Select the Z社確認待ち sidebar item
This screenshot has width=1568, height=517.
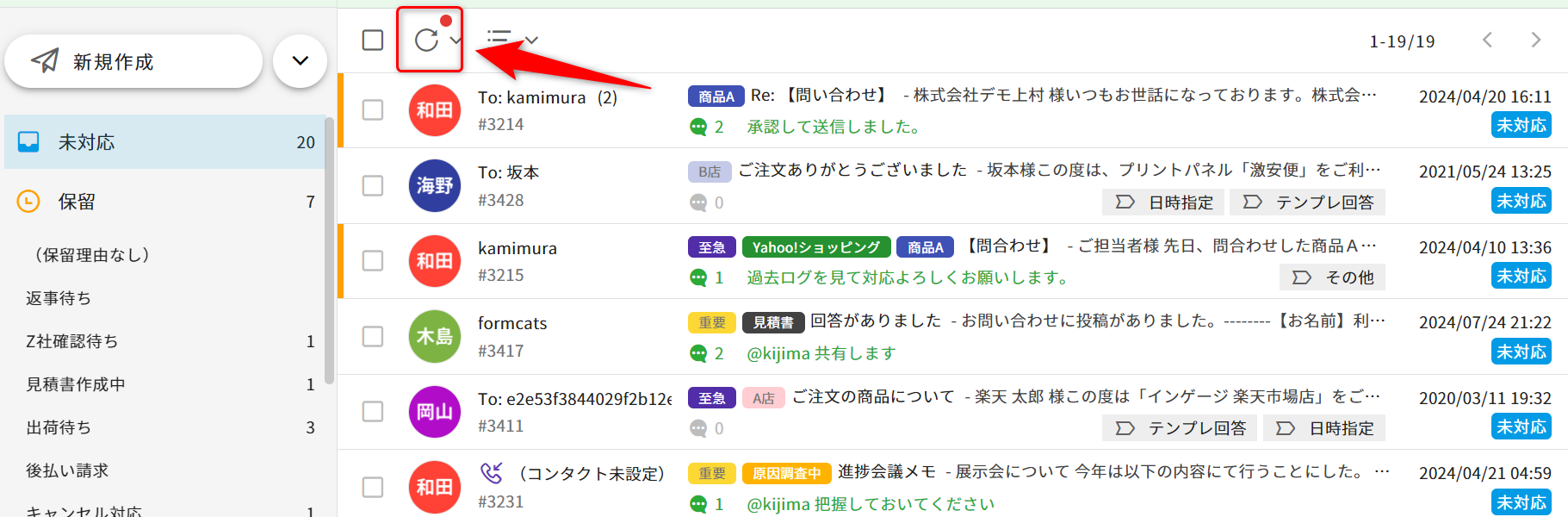pos(72,341)
